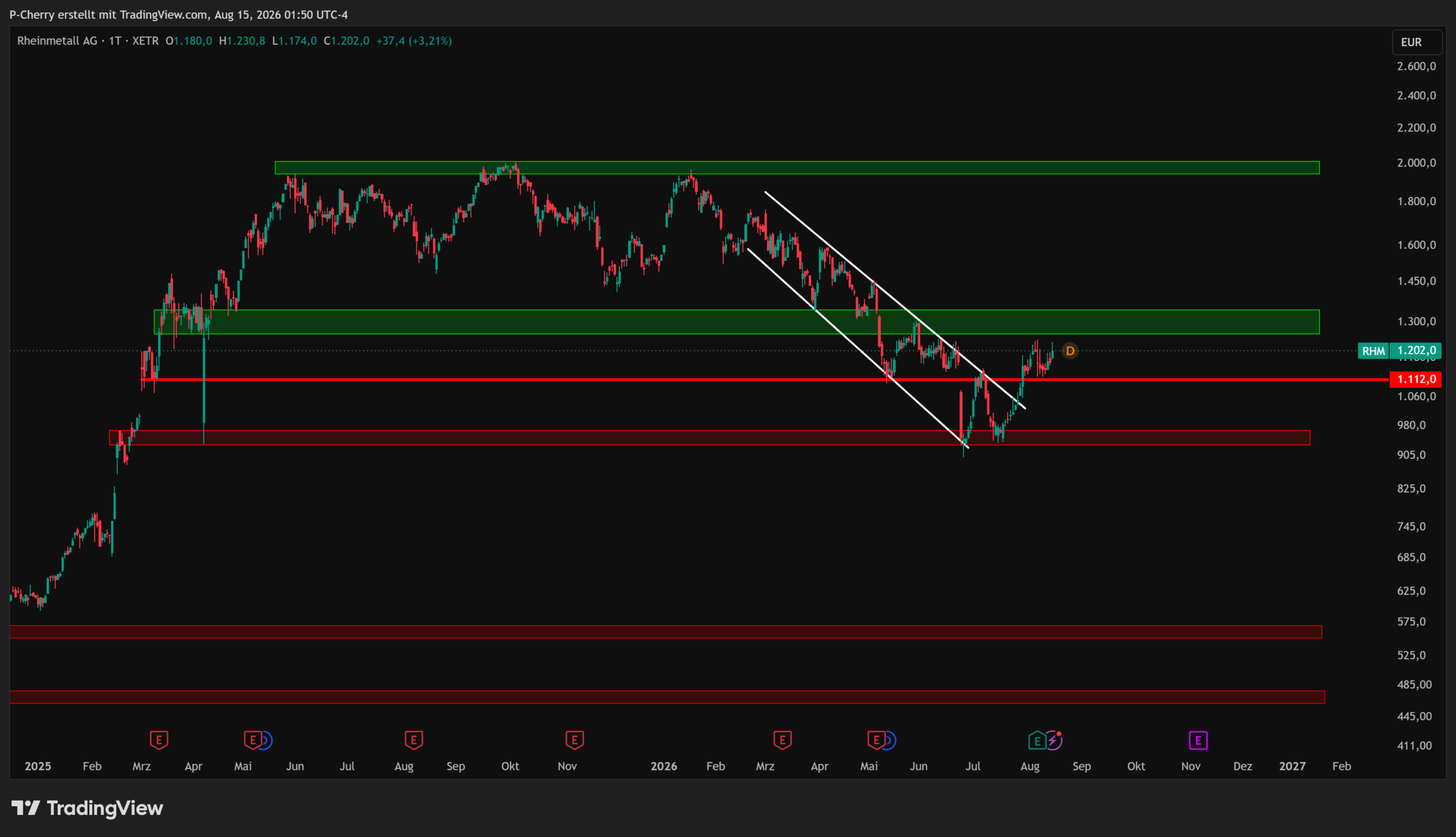Click the red 1.112,0 price label

(1415, 379)
